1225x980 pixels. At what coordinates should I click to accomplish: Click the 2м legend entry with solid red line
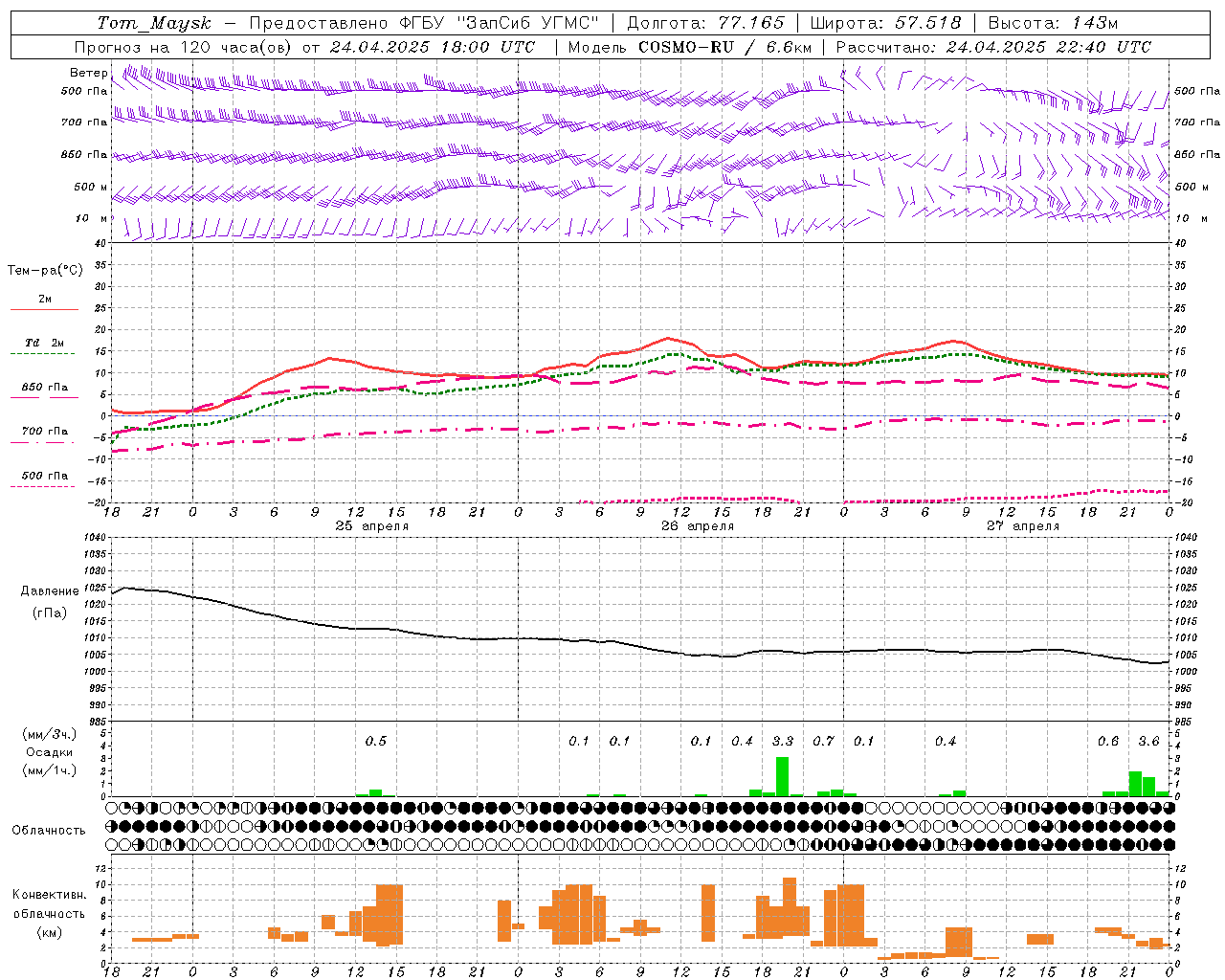coord(44,300)
